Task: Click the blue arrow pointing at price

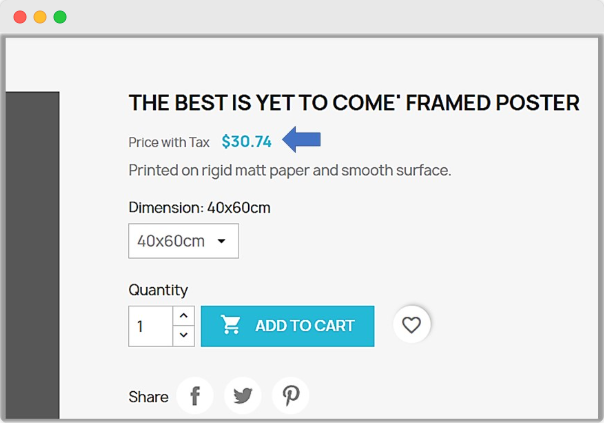Action: 302,140
